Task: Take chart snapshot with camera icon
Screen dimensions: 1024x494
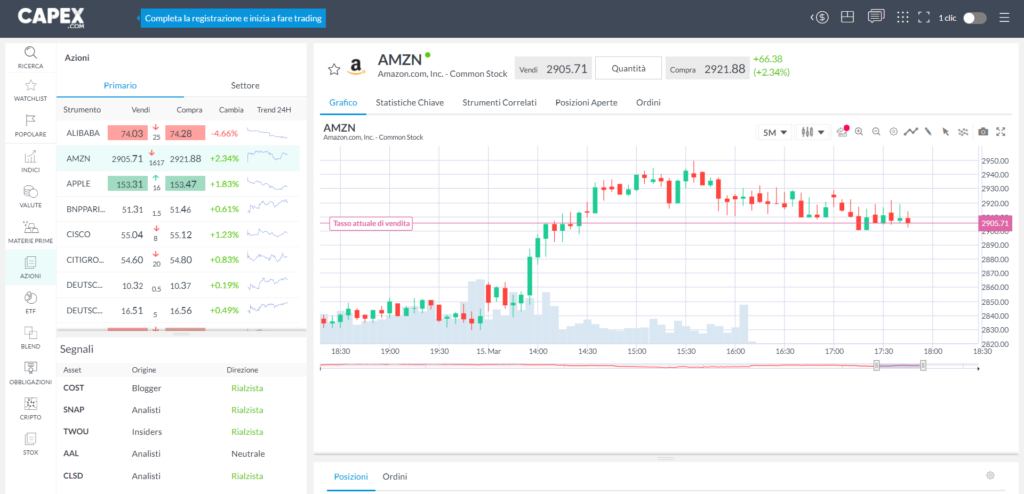Action: [x=983, y=131]
